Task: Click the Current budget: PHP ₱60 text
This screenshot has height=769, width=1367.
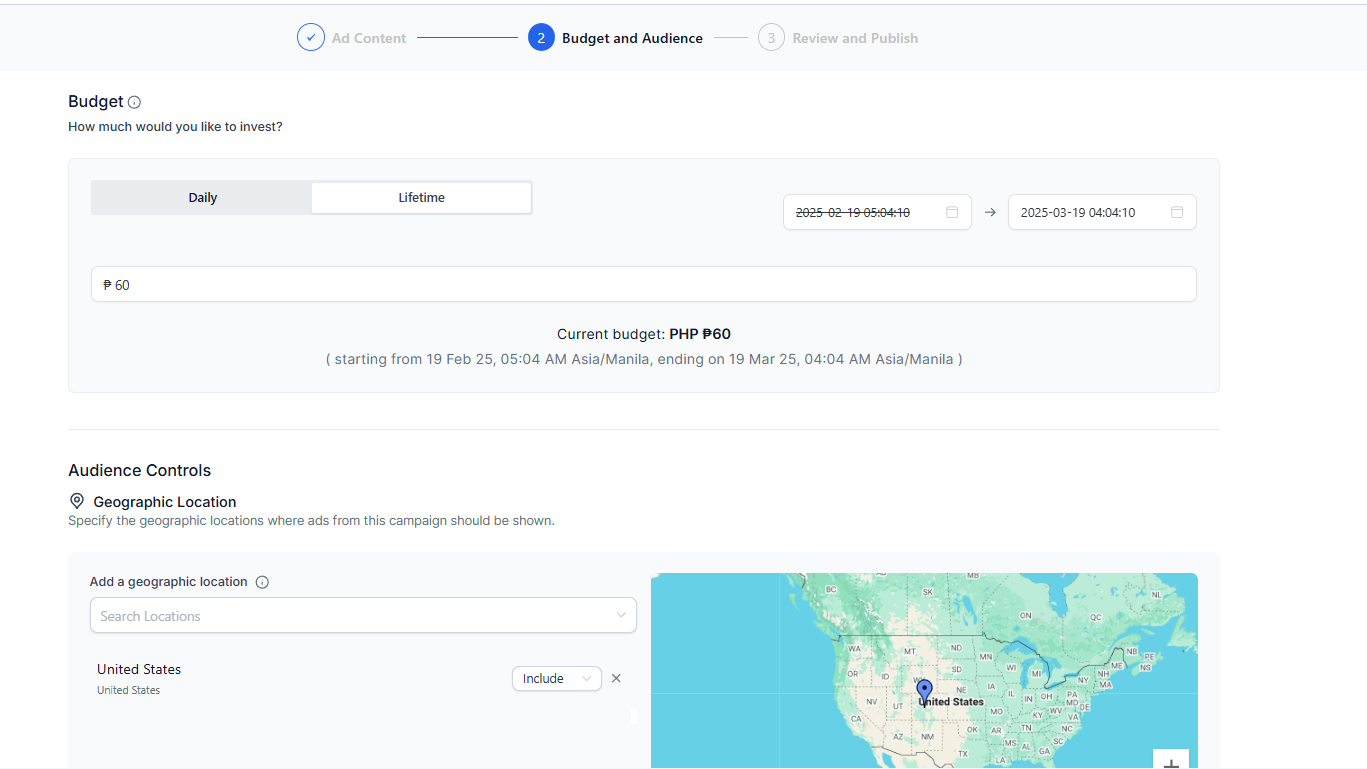Action: [644, 334]
